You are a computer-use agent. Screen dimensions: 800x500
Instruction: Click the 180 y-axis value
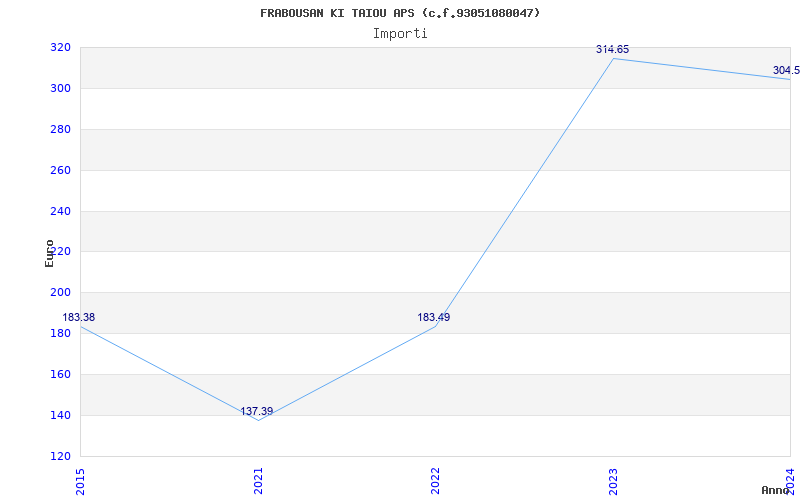(60, 334)
